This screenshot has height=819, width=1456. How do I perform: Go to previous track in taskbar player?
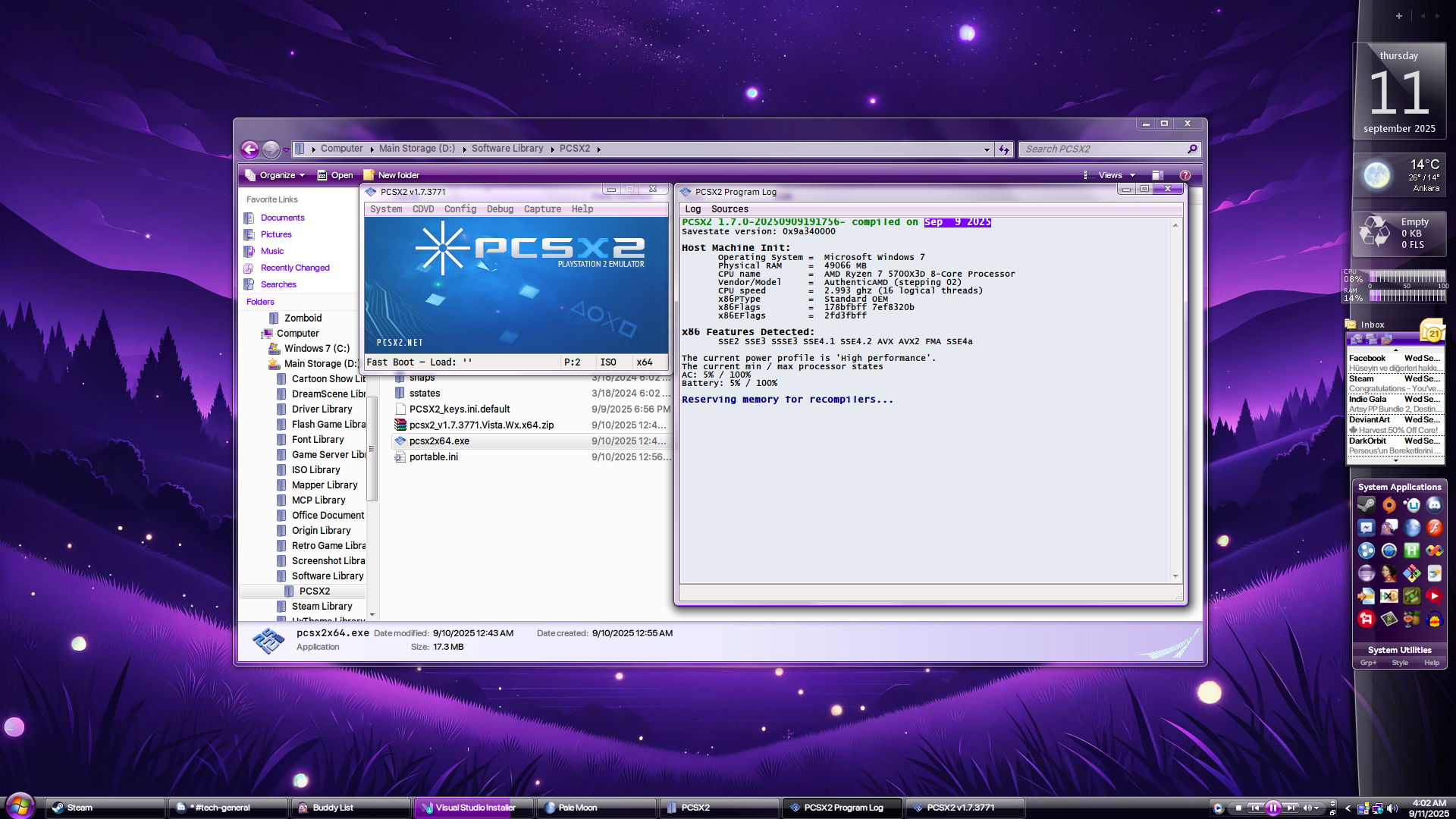[1256, 808]
